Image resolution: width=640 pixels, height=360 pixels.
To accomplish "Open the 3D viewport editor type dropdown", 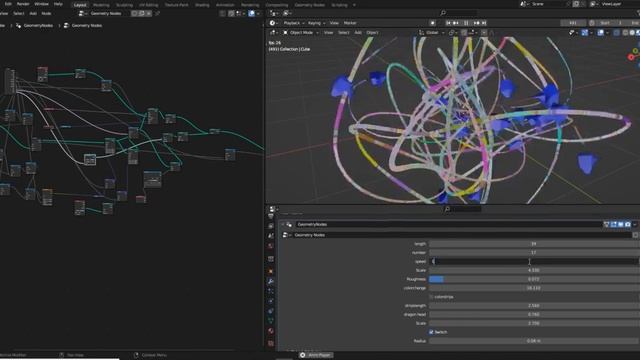I will pos(274,33).
